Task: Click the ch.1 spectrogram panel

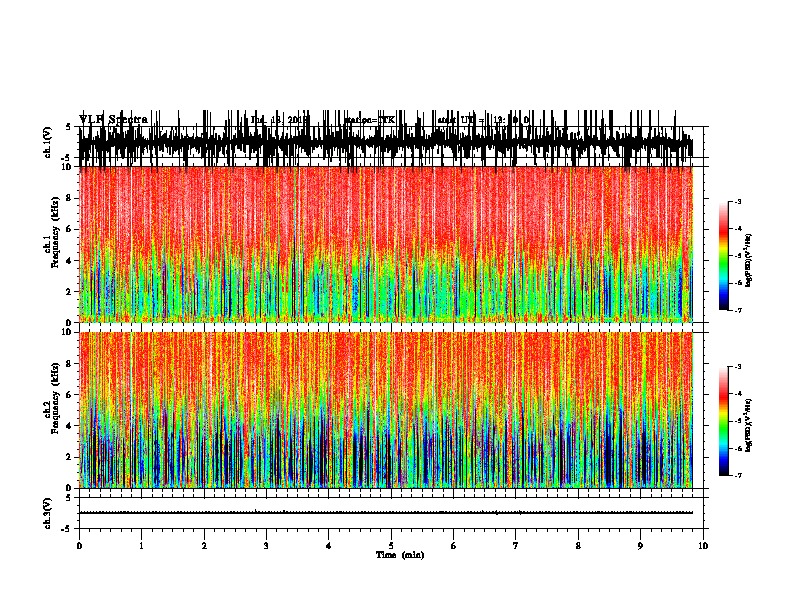Action: coord(386,244)
